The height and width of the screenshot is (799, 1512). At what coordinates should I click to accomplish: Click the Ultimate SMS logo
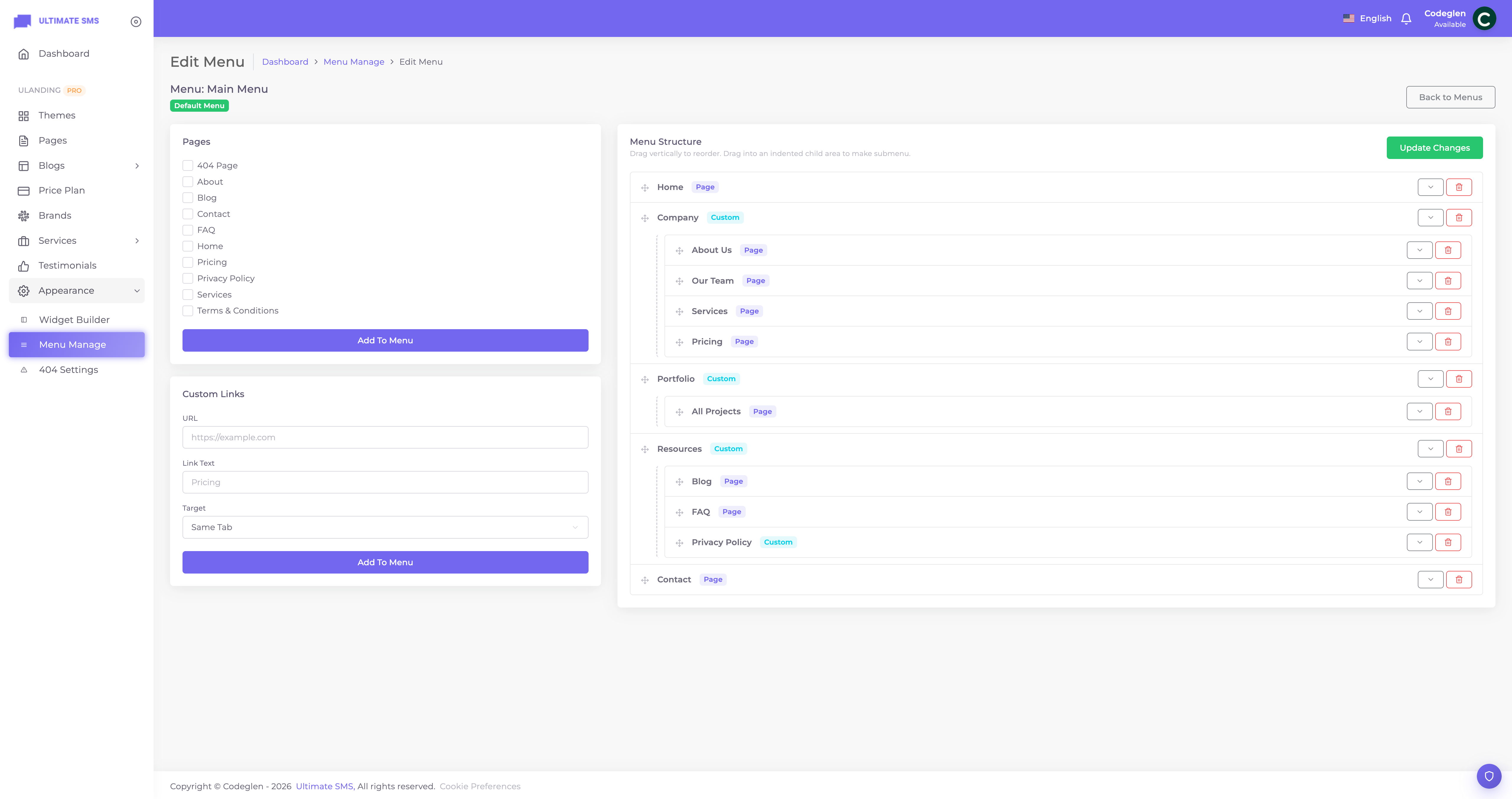pyautogui.click(x=56, y=21)
